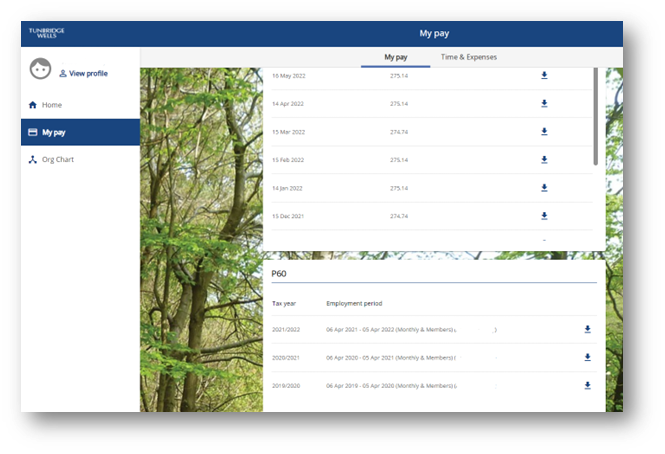Download the 14 Apr 2022 payslip
The width and height of the screenshot is (665, 454).
pyautogui.click(x=544, y=104)
